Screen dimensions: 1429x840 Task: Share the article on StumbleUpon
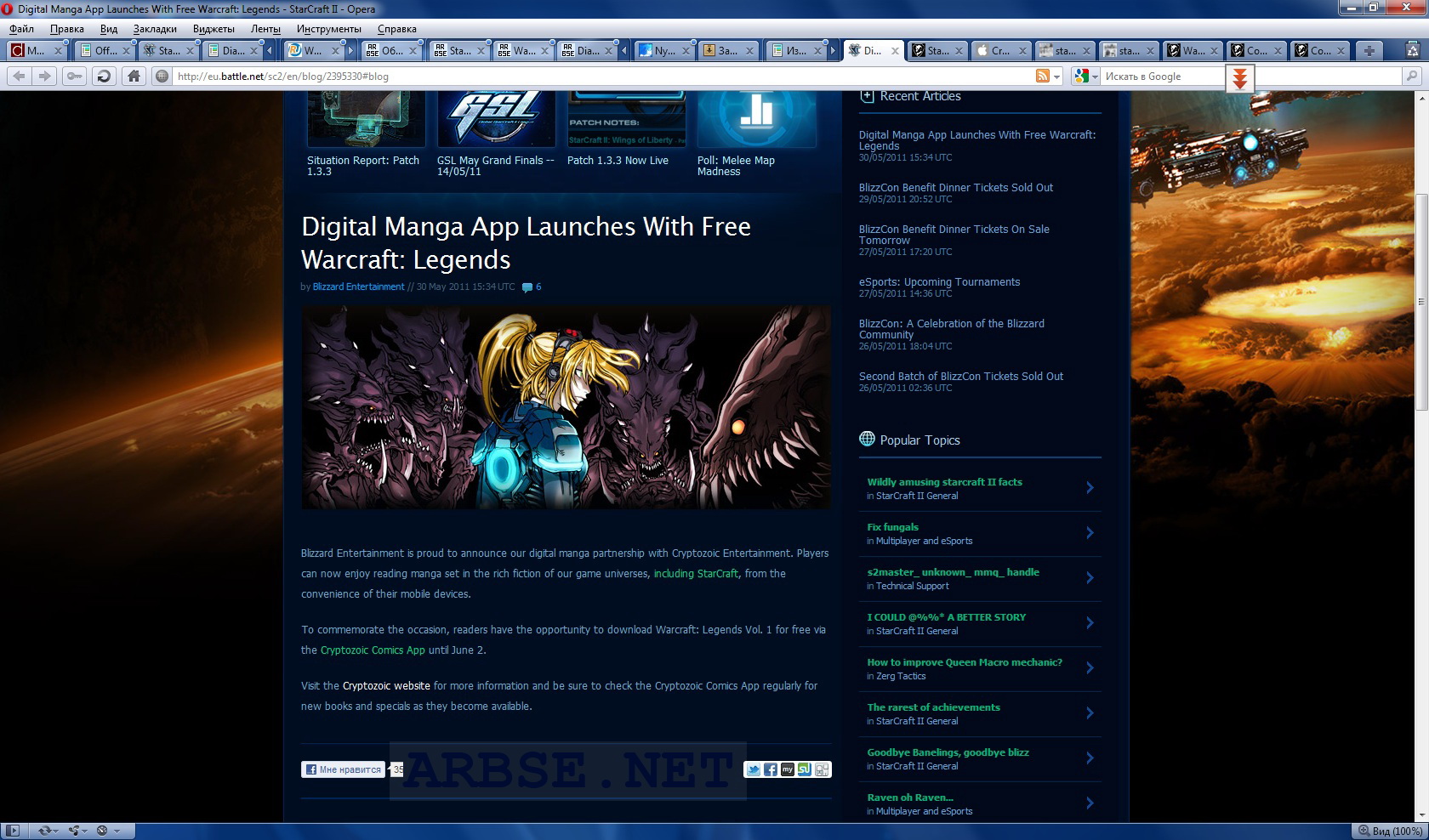click(x=805, y=769)
